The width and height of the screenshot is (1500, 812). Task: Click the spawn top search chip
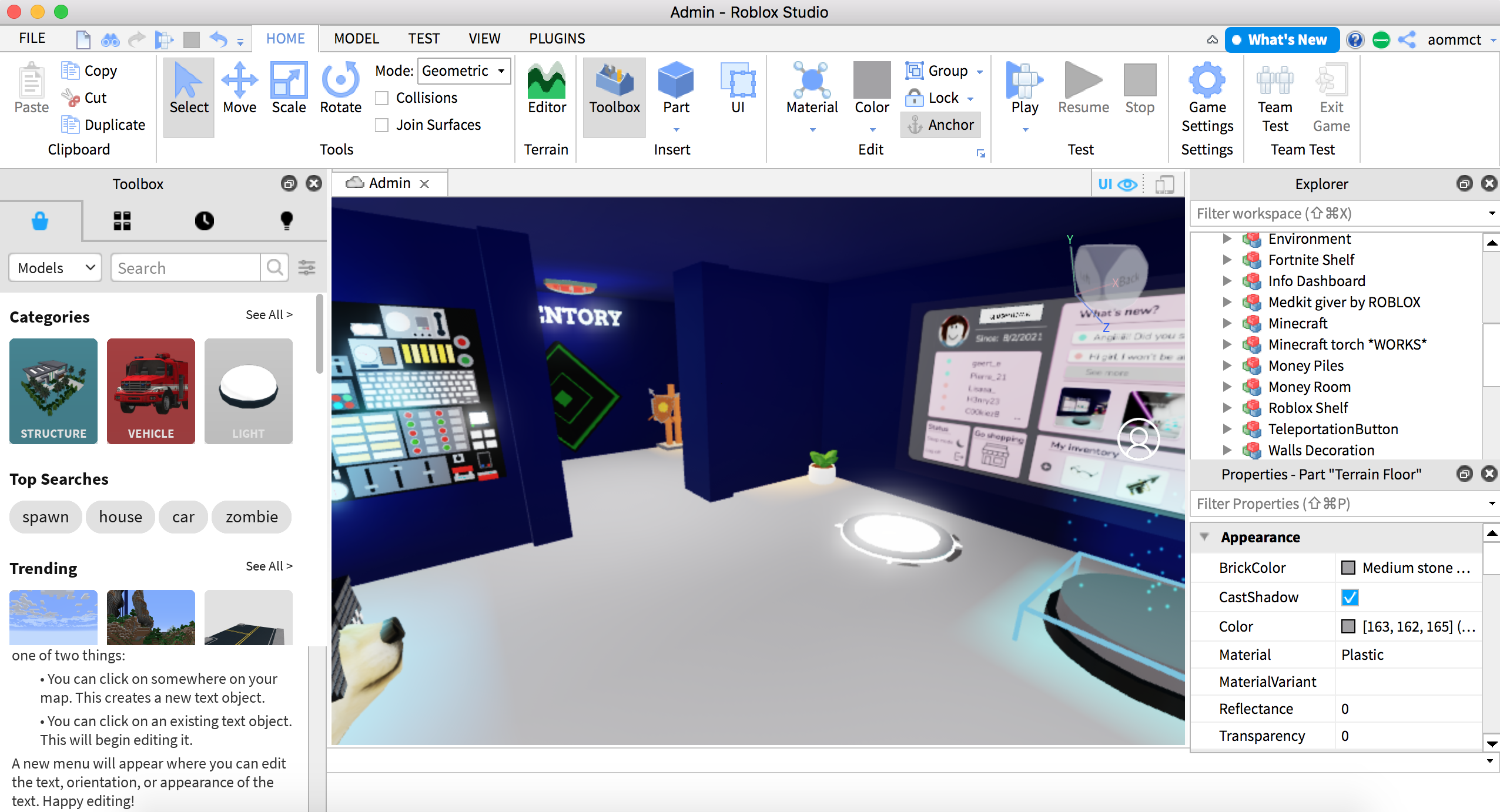pos(45,517)
